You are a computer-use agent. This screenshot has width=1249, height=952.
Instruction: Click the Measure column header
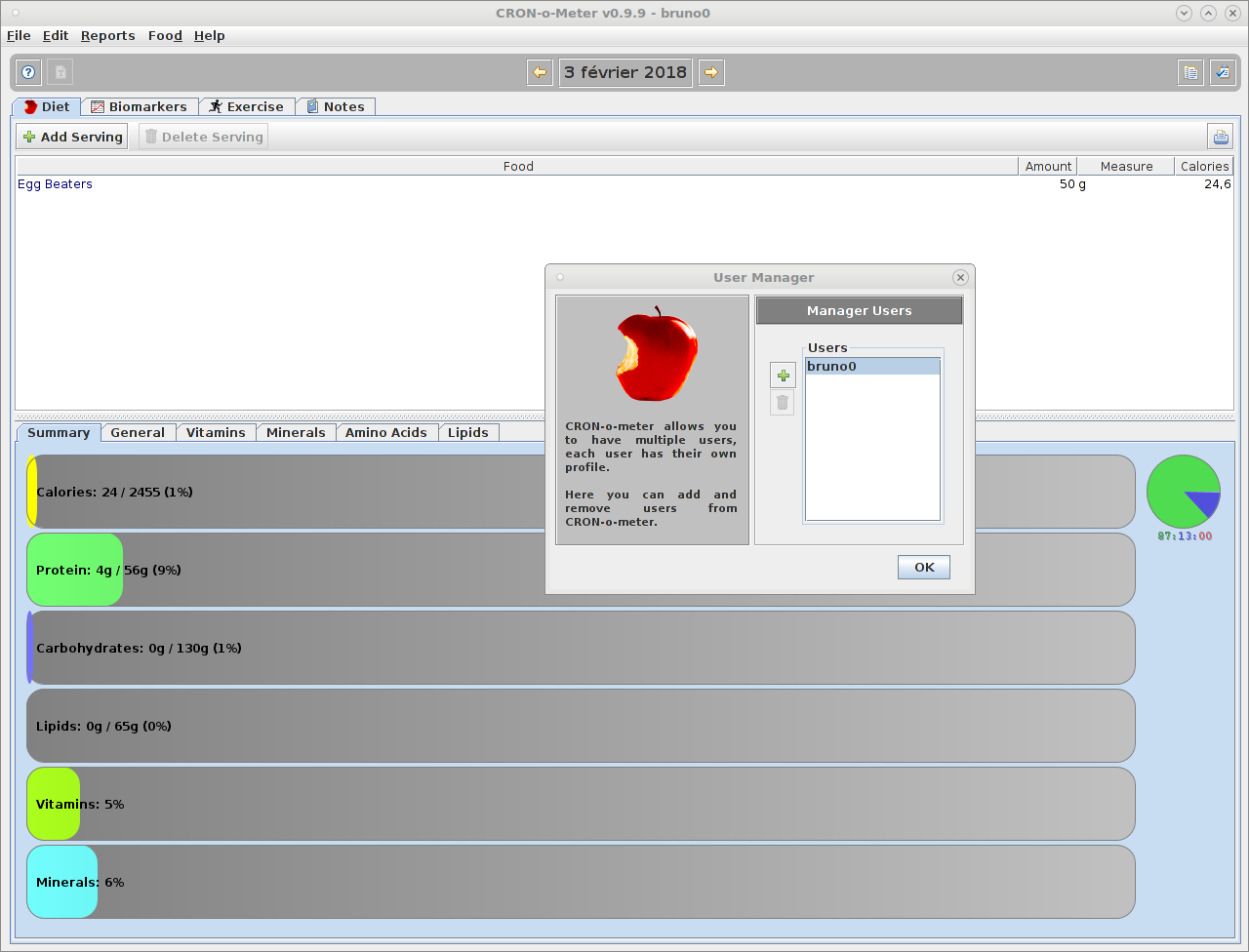(1126, 167)
